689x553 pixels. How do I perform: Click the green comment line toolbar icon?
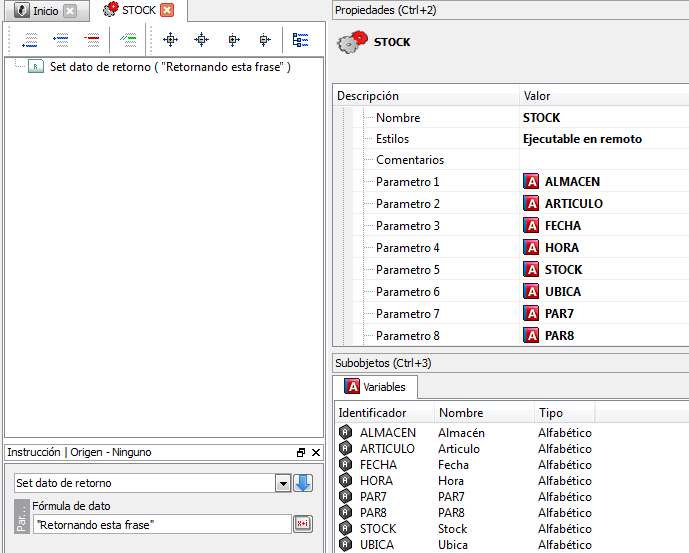coord(128,40)
